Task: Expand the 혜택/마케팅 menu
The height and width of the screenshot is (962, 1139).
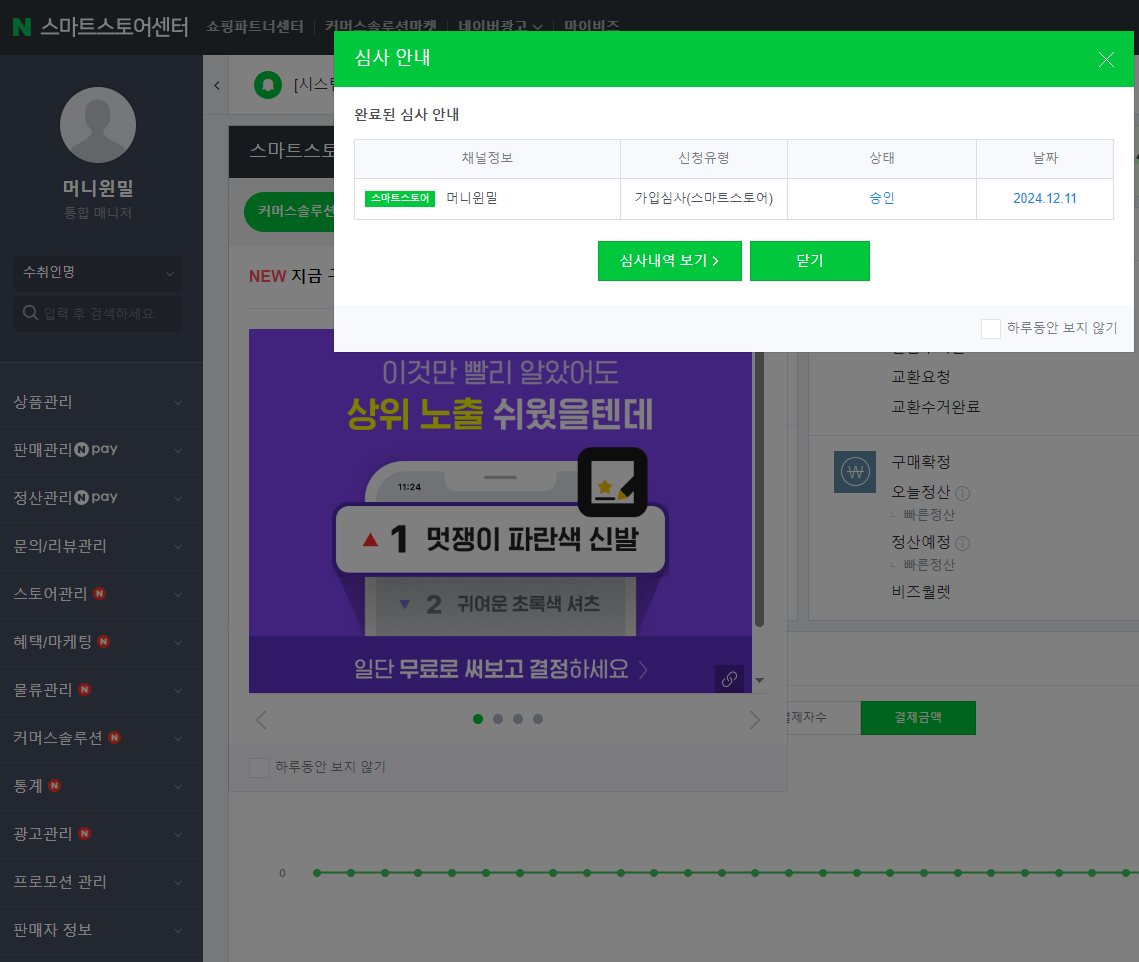Action: click(x=101, y=642)
